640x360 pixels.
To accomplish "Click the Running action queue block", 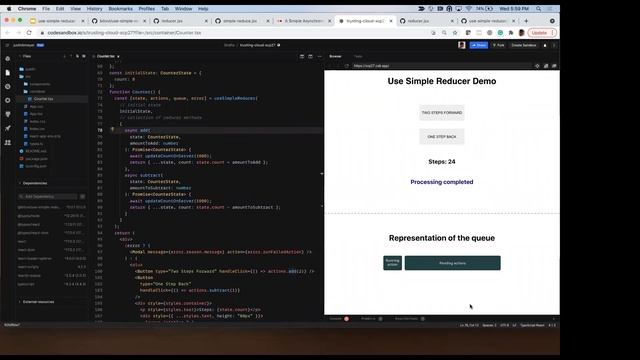I will pos(392,263).
